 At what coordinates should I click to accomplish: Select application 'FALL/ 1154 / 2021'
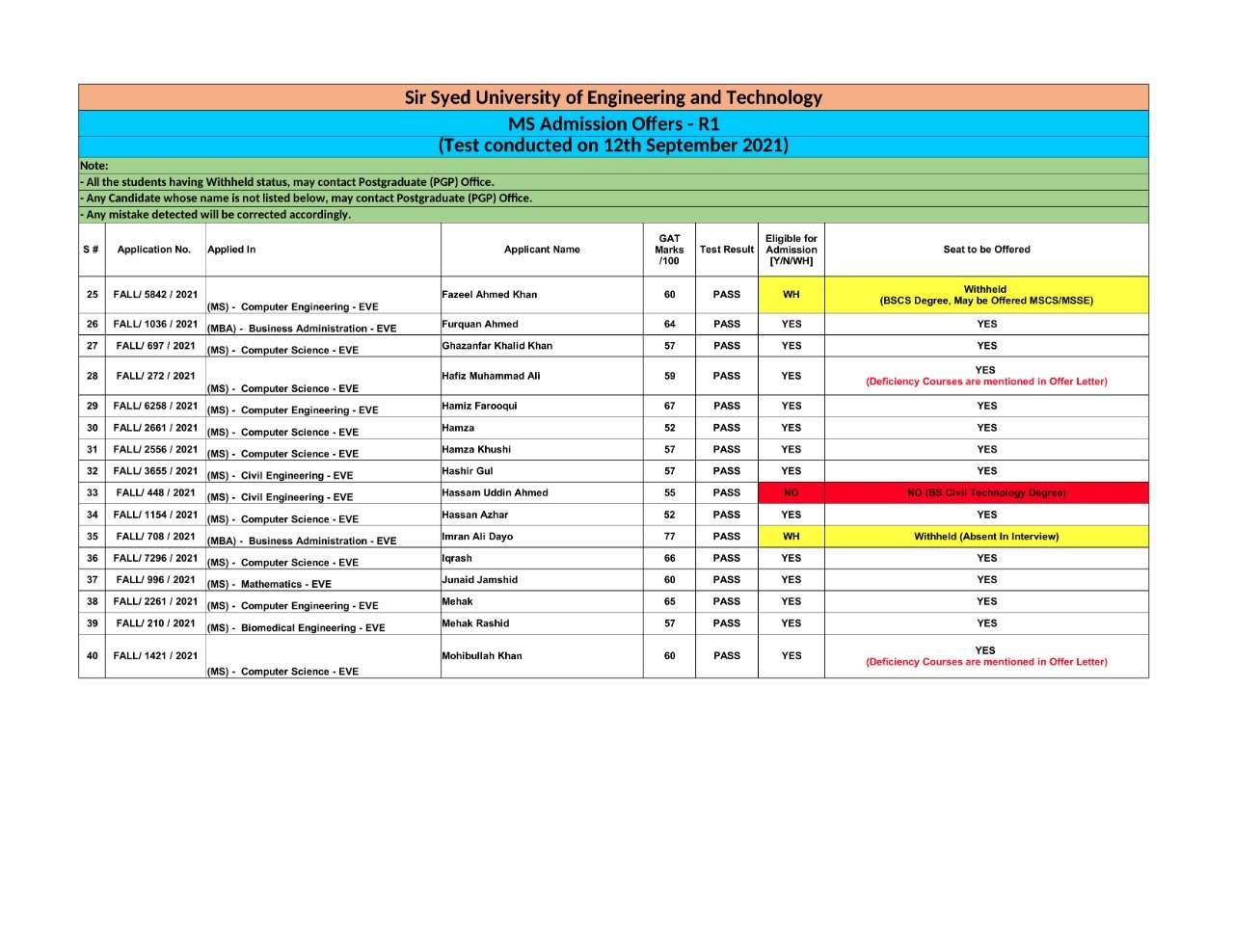tap(155, 515)
